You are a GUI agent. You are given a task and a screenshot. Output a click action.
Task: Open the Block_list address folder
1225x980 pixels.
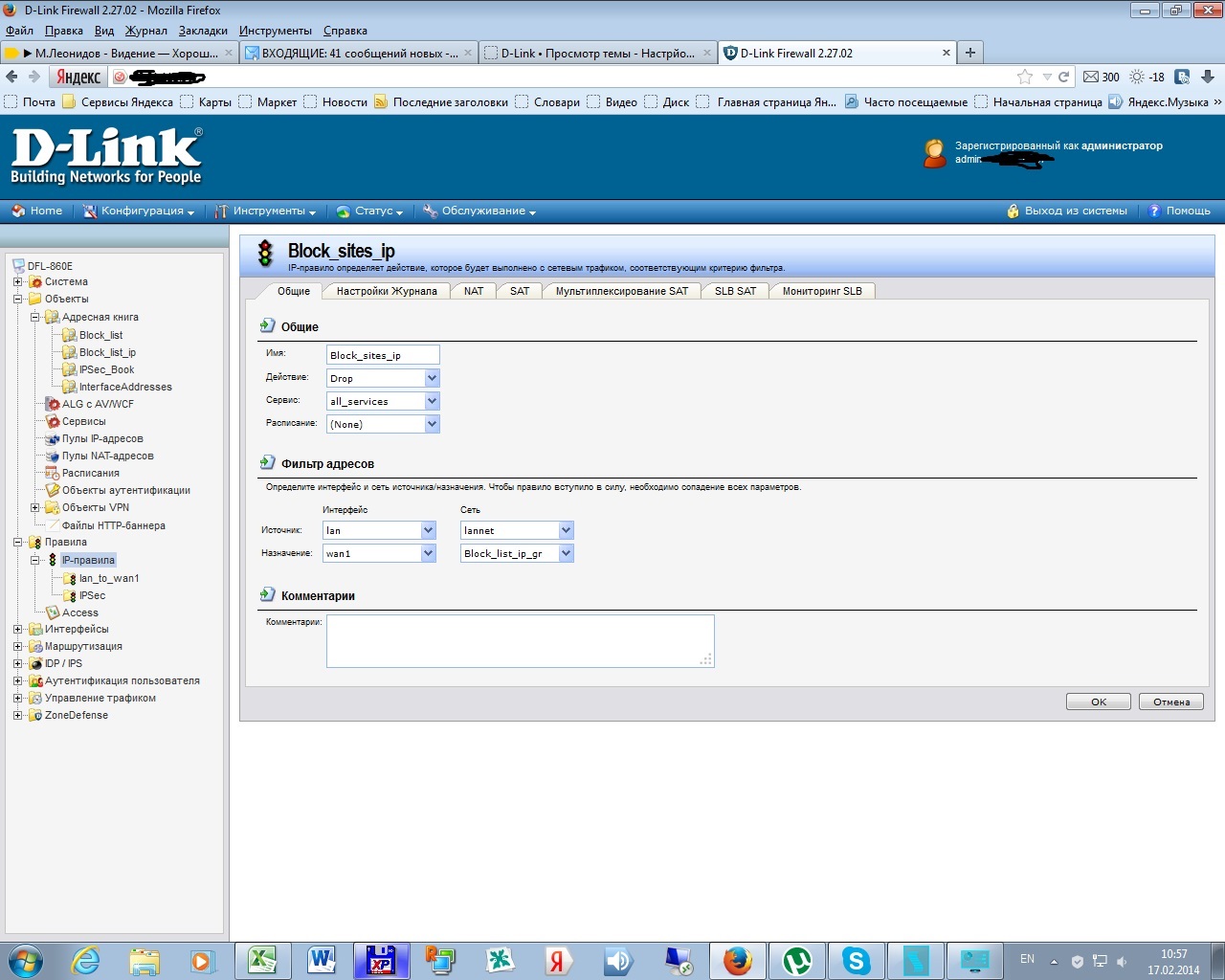[x=100, y=335]
